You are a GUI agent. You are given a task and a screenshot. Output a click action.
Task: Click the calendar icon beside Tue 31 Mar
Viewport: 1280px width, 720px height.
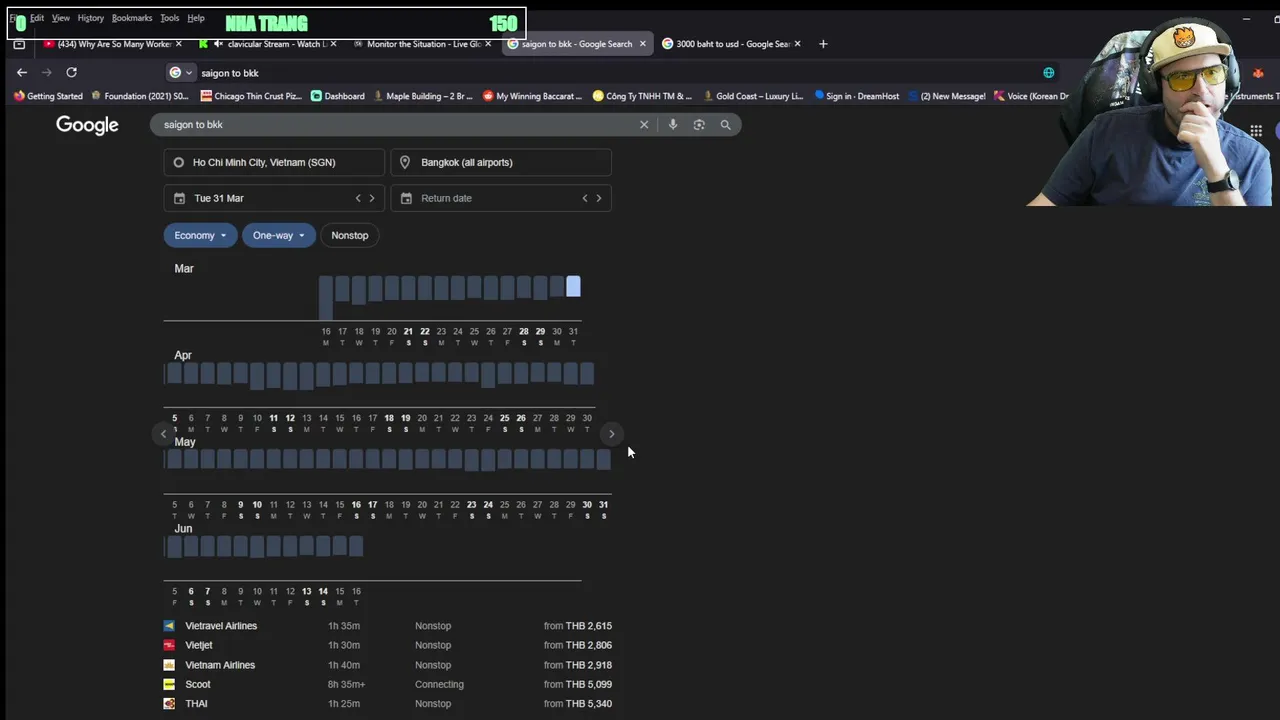pyautogui.click(x=179, y=198)
